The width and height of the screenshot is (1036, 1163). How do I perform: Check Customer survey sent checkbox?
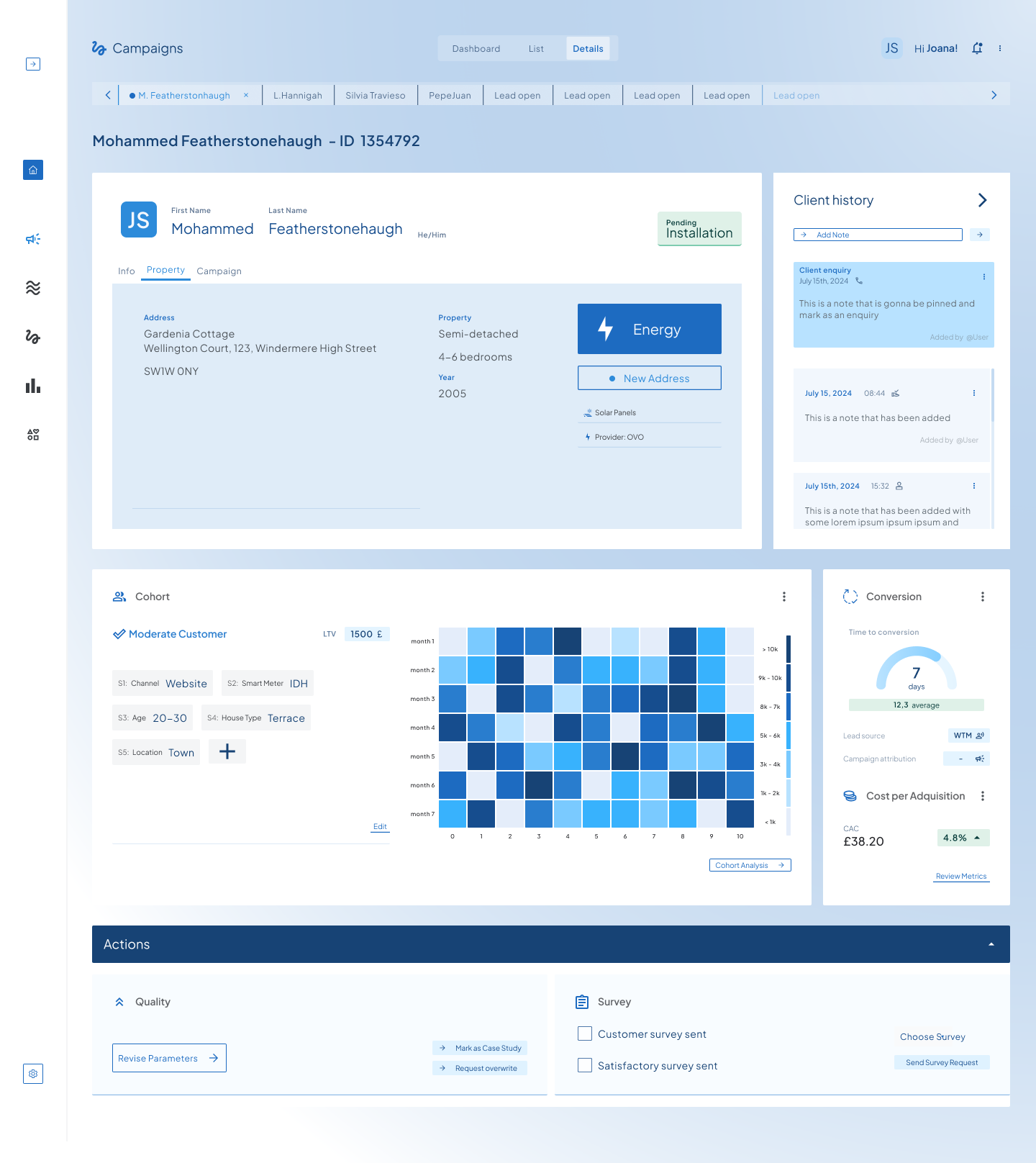click(585, 1033)
